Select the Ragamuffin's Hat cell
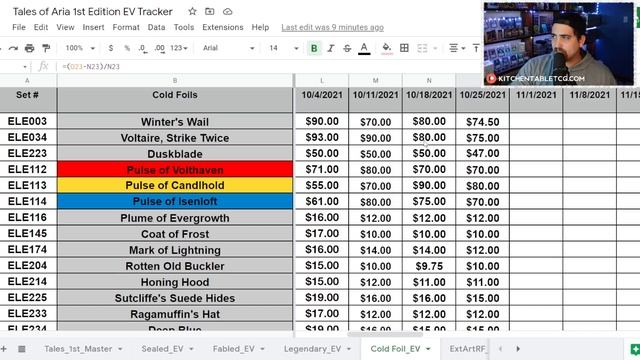 pos(175,314)
